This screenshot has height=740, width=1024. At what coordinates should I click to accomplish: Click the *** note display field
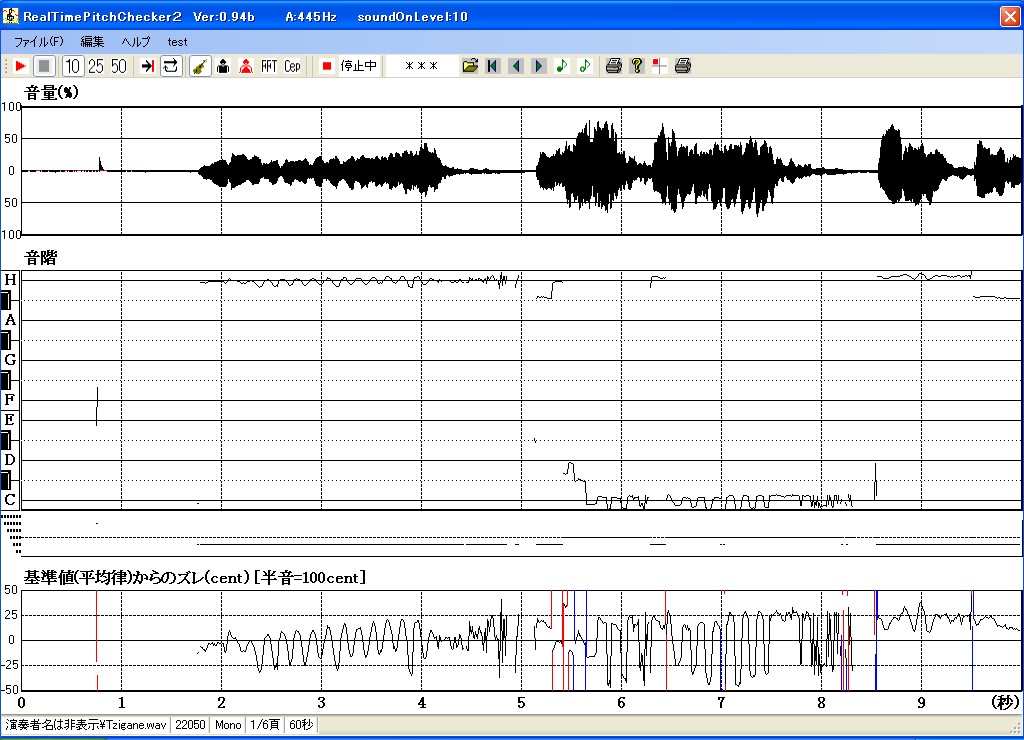pos(421,66)
